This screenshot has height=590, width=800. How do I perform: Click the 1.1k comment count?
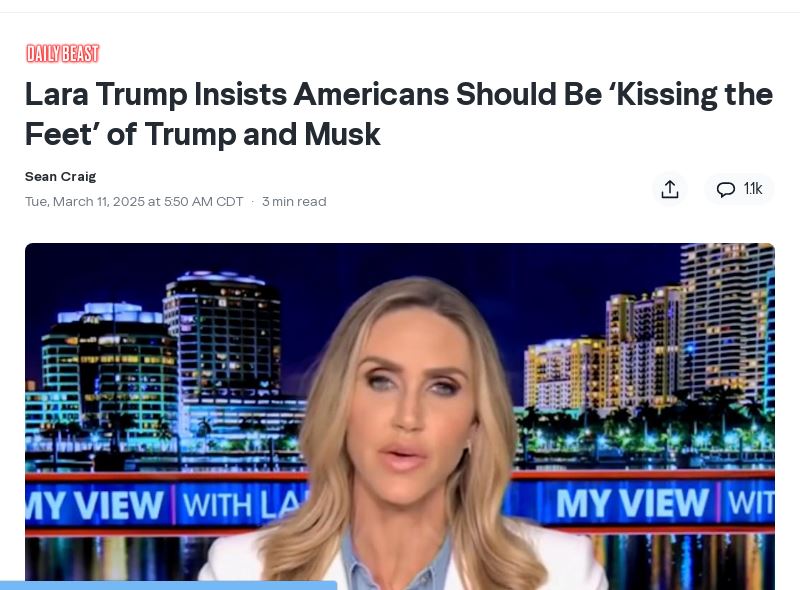click(x=753, y=189)
